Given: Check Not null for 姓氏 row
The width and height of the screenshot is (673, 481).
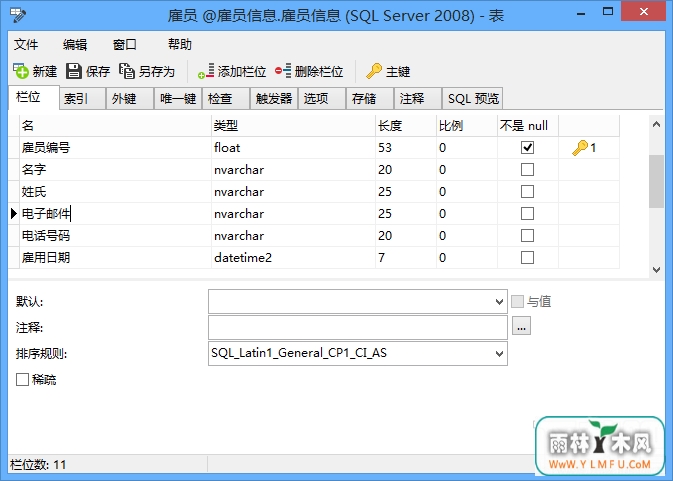Looking at the screenshot, I should click(x=527, y=191).
